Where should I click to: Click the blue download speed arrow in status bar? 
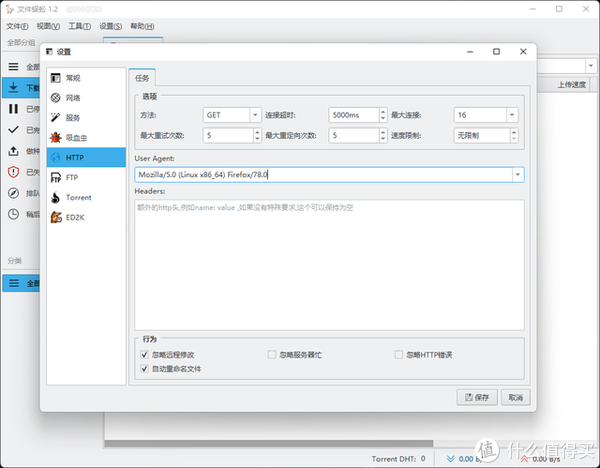click(451, 458)
